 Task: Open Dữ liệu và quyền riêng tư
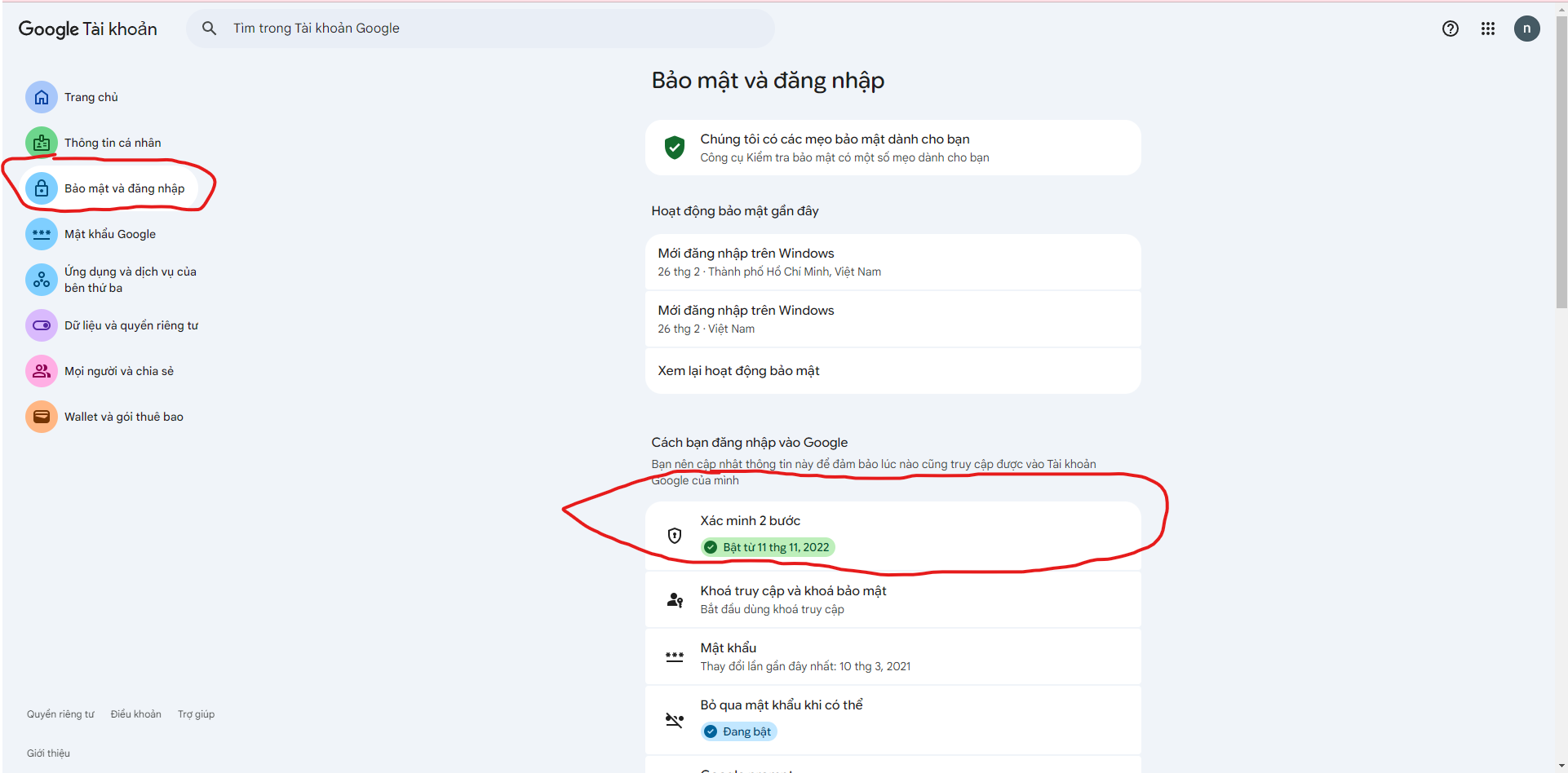pyautogui.click(x=131, y=325)
